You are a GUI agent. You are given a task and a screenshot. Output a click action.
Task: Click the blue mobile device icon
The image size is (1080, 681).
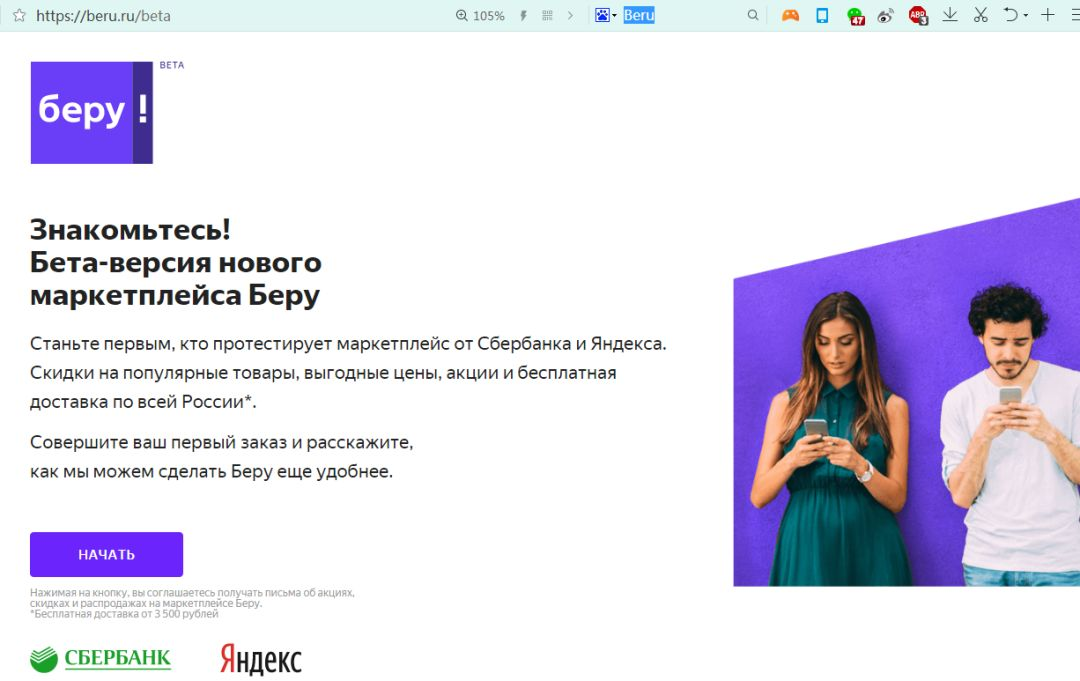[822, 15]
